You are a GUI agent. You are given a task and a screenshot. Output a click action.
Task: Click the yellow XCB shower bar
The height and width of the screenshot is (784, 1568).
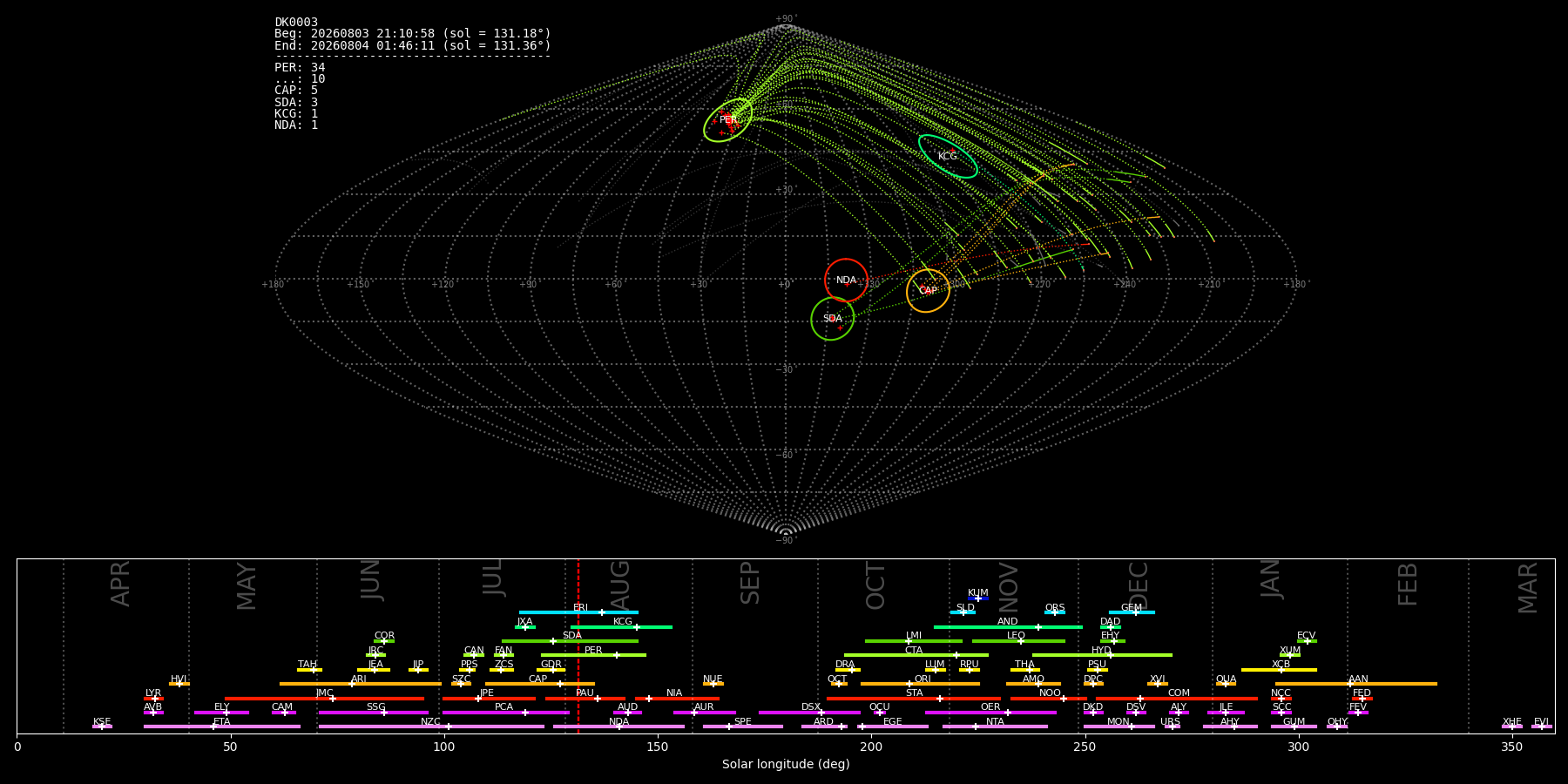click(1279, 670)
